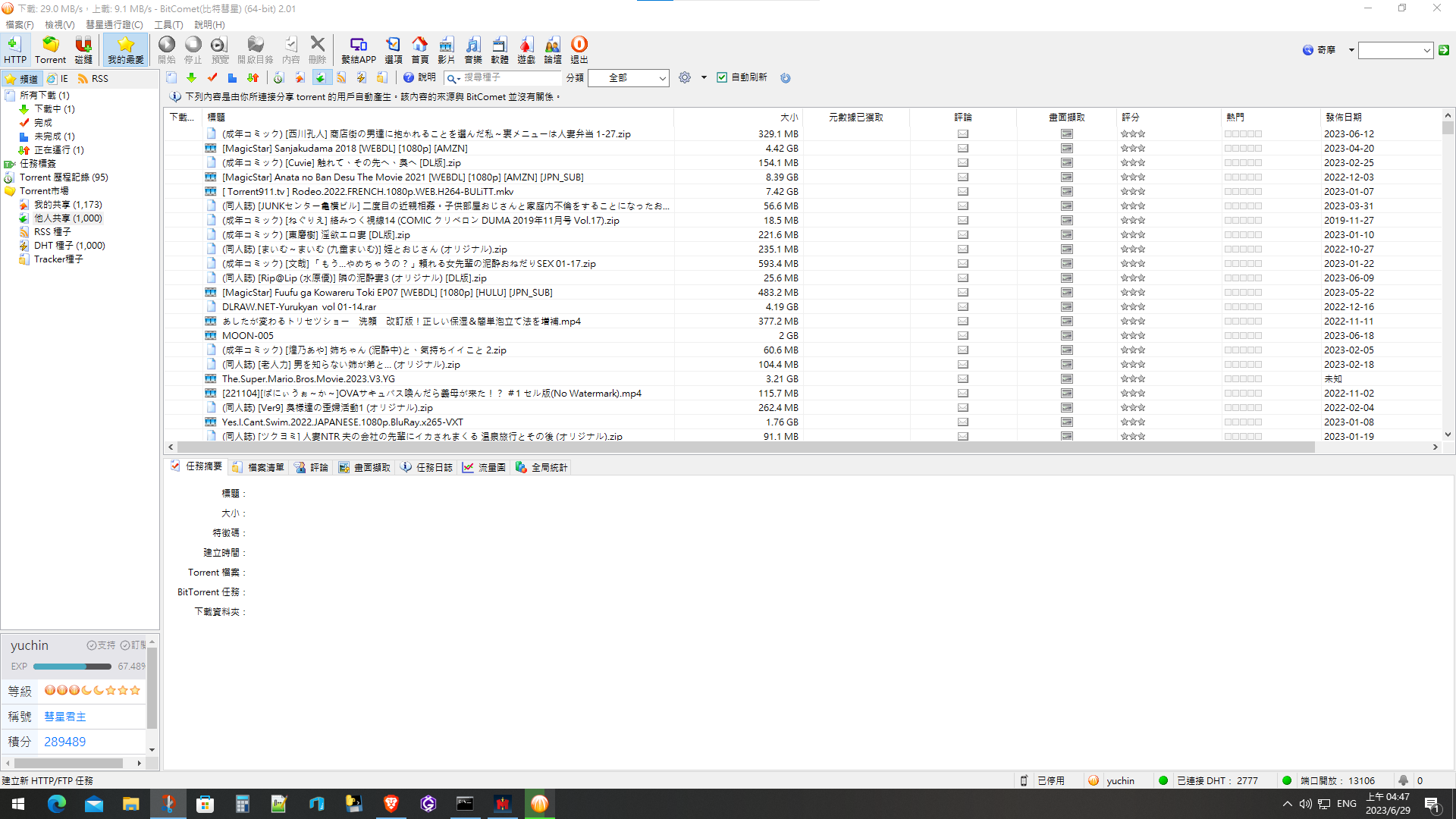1456x819 pixels.
Task: Click the 磁鏈 magnet link icon
Action: [83, 49]
